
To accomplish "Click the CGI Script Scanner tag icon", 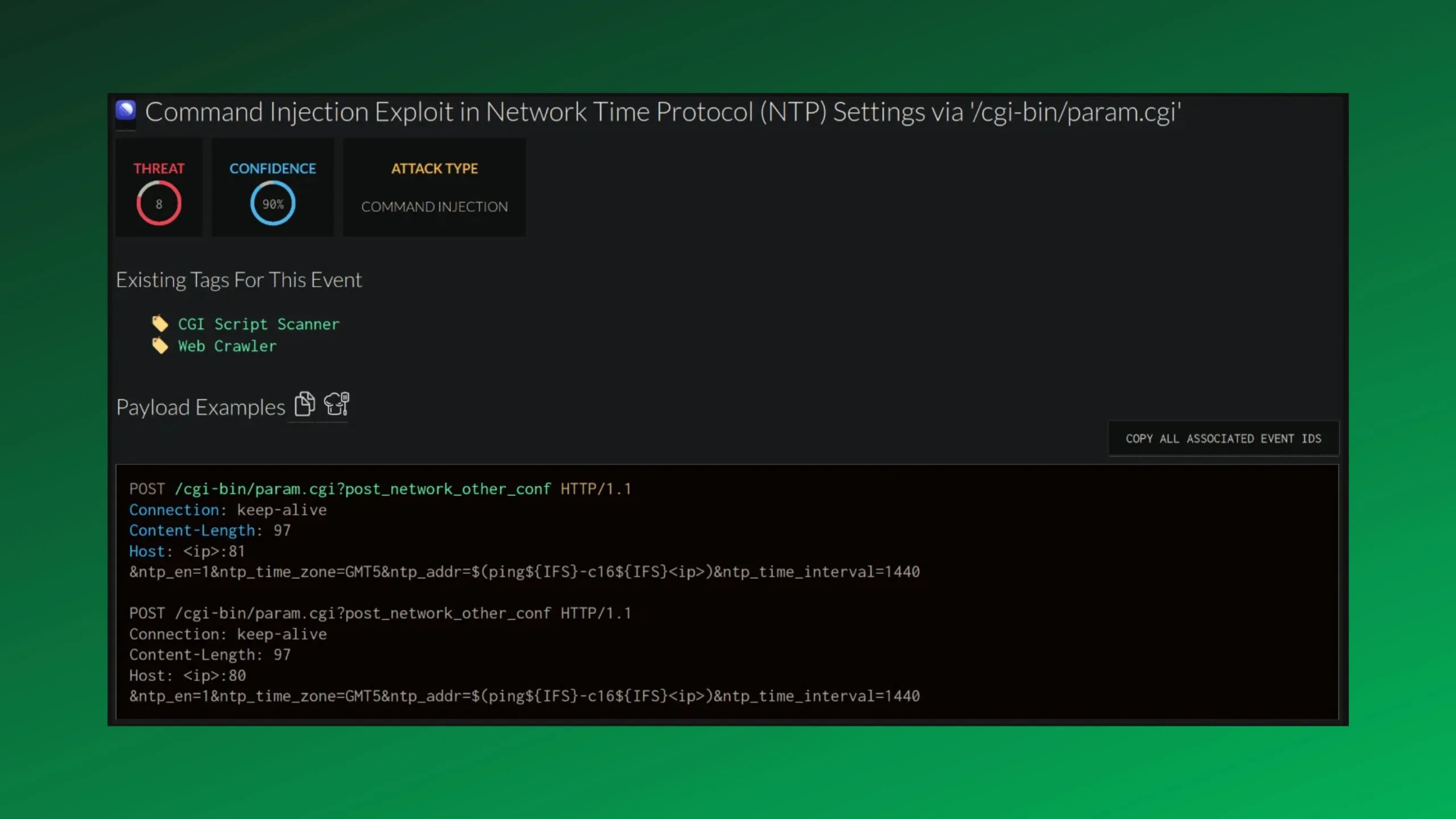I will [x=160, y=324].
